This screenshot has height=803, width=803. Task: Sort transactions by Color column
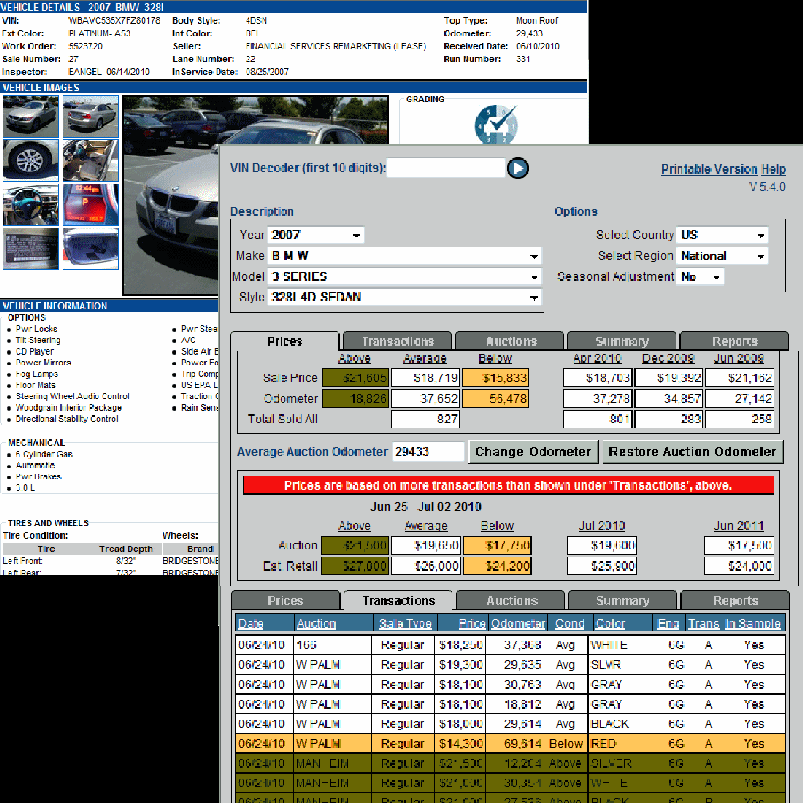[x=610, y=623]
